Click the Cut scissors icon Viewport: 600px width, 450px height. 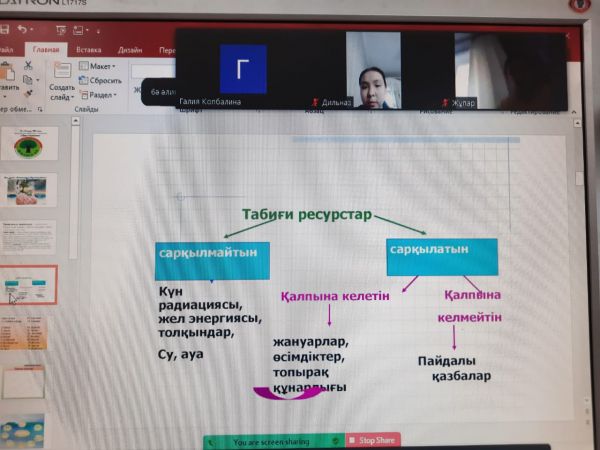pyautogui.click(x=26, y=65)
